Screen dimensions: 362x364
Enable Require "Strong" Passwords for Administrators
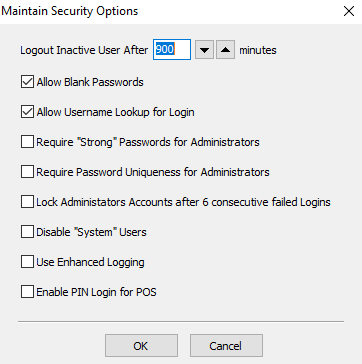(x=27, y=142)
